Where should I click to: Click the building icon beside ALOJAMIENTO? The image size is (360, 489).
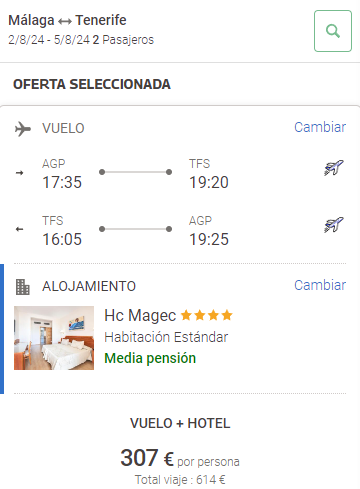pos(23,287)
